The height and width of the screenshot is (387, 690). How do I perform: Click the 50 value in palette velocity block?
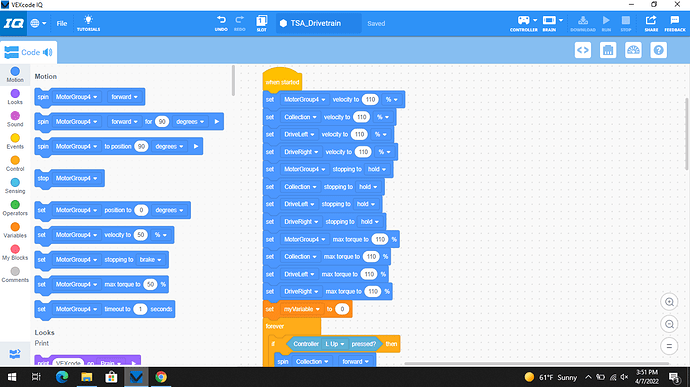point(141,235)
